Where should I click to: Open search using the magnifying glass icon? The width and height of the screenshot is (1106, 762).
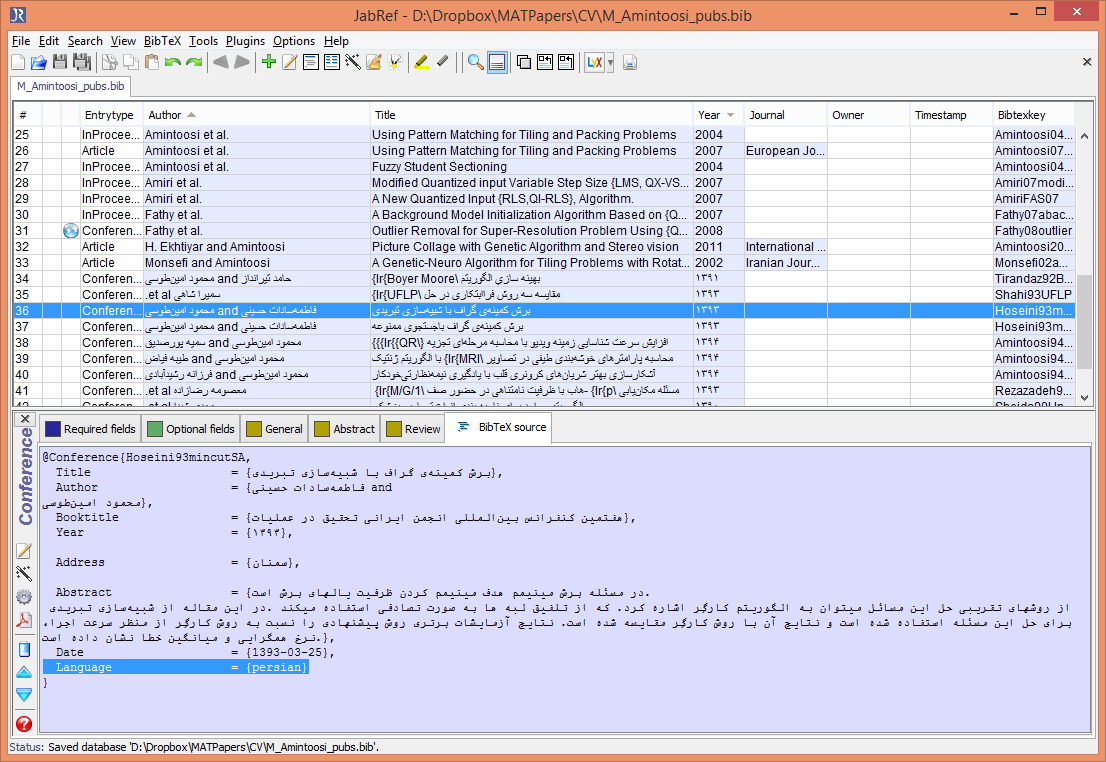coord(476,63)
